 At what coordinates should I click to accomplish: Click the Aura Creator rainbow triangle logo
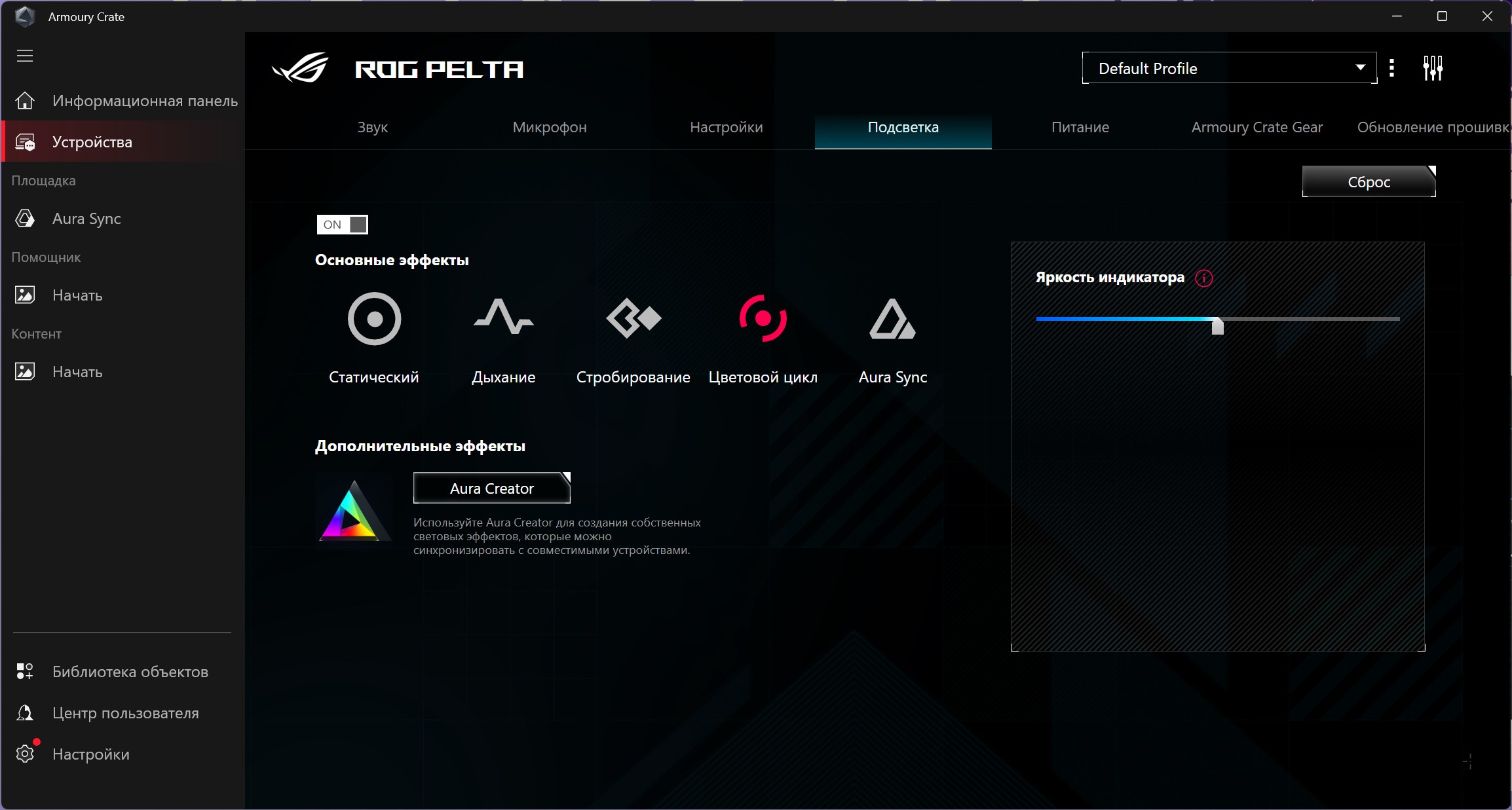[x=354, y=511]
